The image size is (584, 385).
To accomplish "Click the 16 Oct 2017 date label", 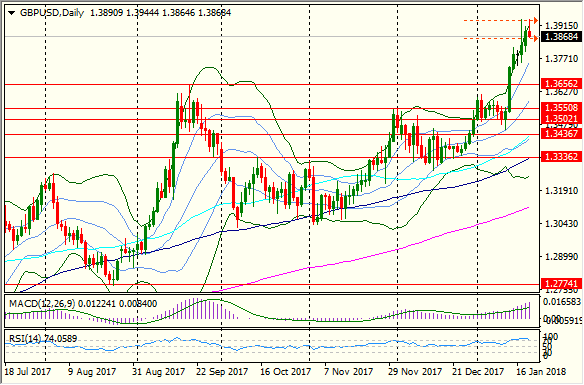I will 286,372.
